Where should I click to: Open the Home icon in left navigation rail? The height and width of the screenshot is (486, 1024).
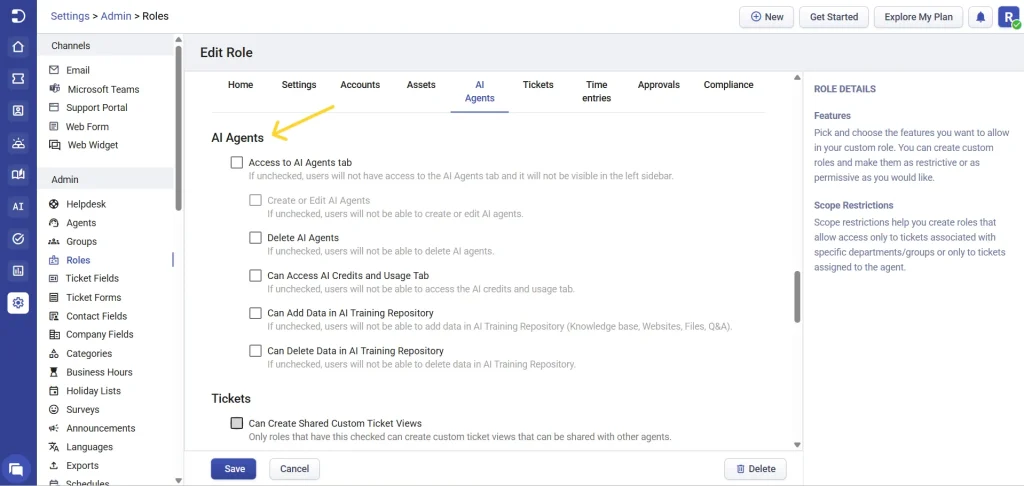18,46
